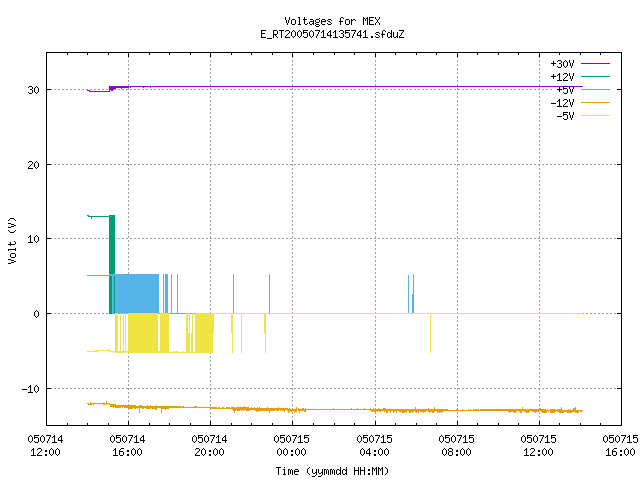Viewport: 640px width, 480px height.
Task: Click the x-axis tick 050715 00:00
Action: pyautogui.click(x=291, y=446)
